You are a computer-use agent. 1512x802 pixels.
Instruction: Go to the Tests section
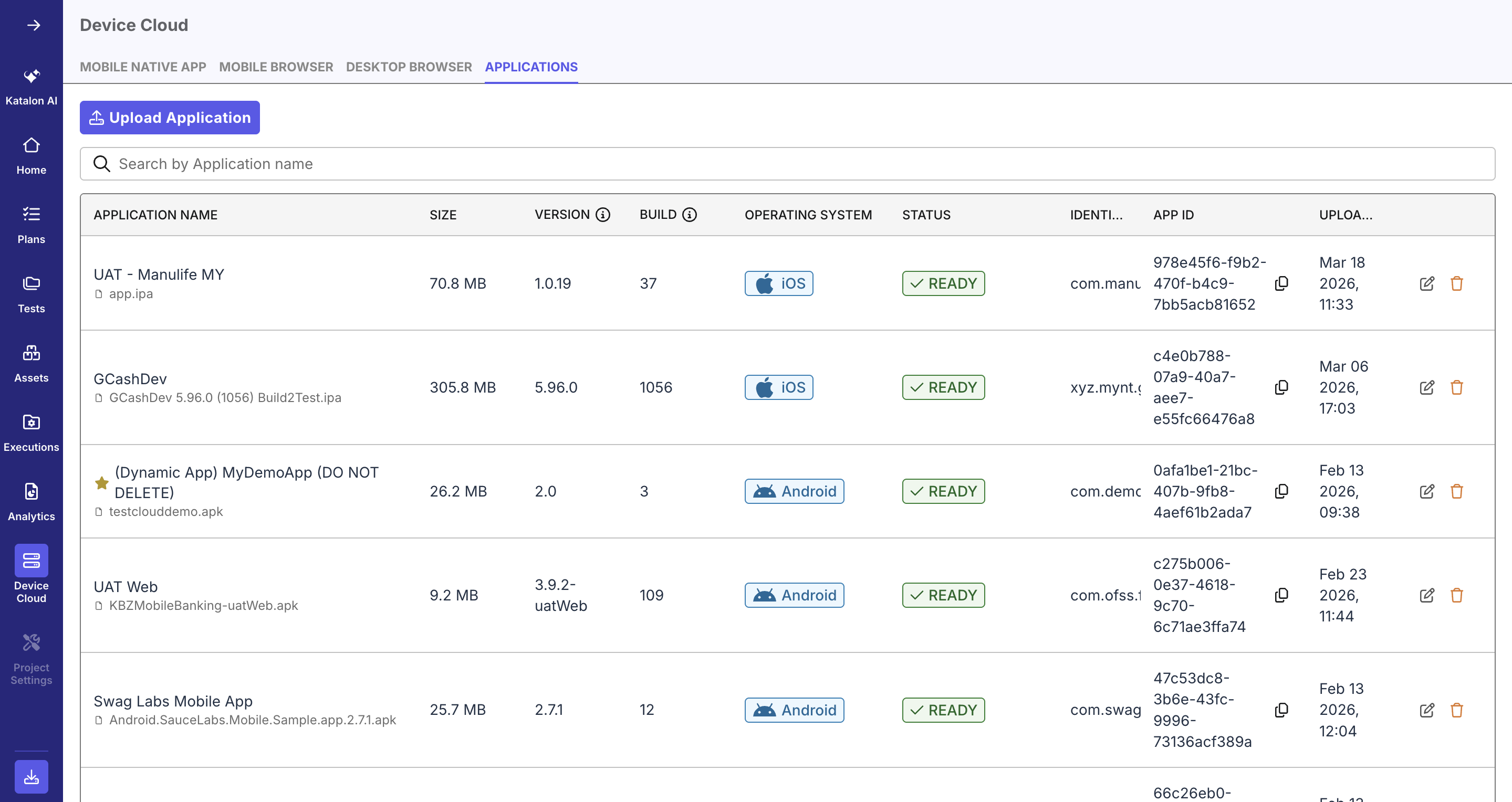[x=31, y=293]
